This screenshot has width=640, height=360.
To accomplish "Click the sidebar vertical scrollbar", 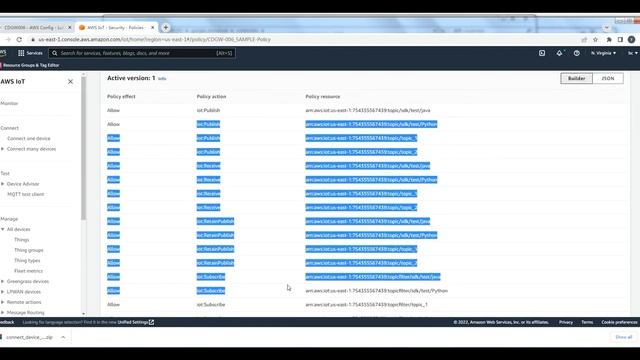I will point(83,148).
